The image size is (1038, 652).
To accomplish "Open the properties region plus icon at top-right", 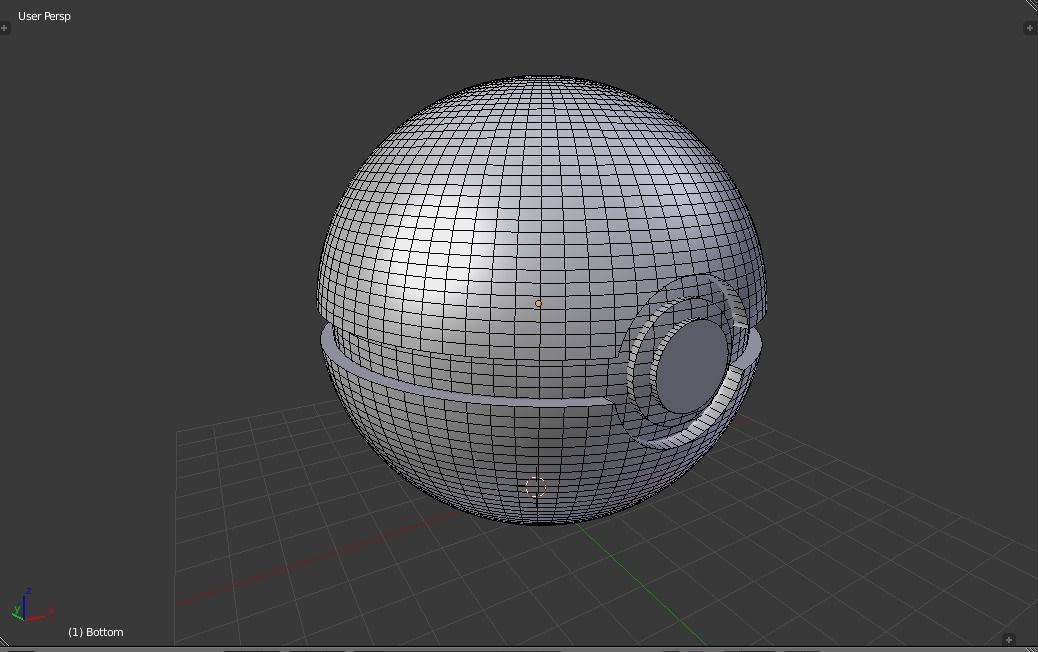I will click(x=1029, y=28).
